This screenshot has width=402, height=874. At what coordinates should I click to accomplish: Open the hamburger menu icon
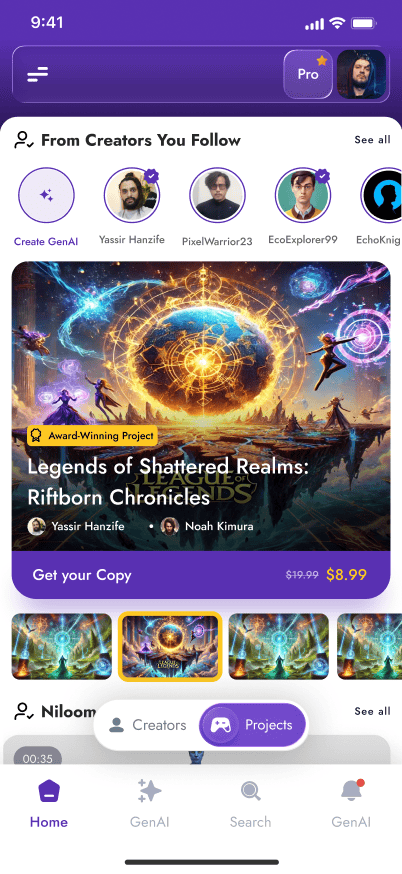pyautogui.click(x=37, y=74)
